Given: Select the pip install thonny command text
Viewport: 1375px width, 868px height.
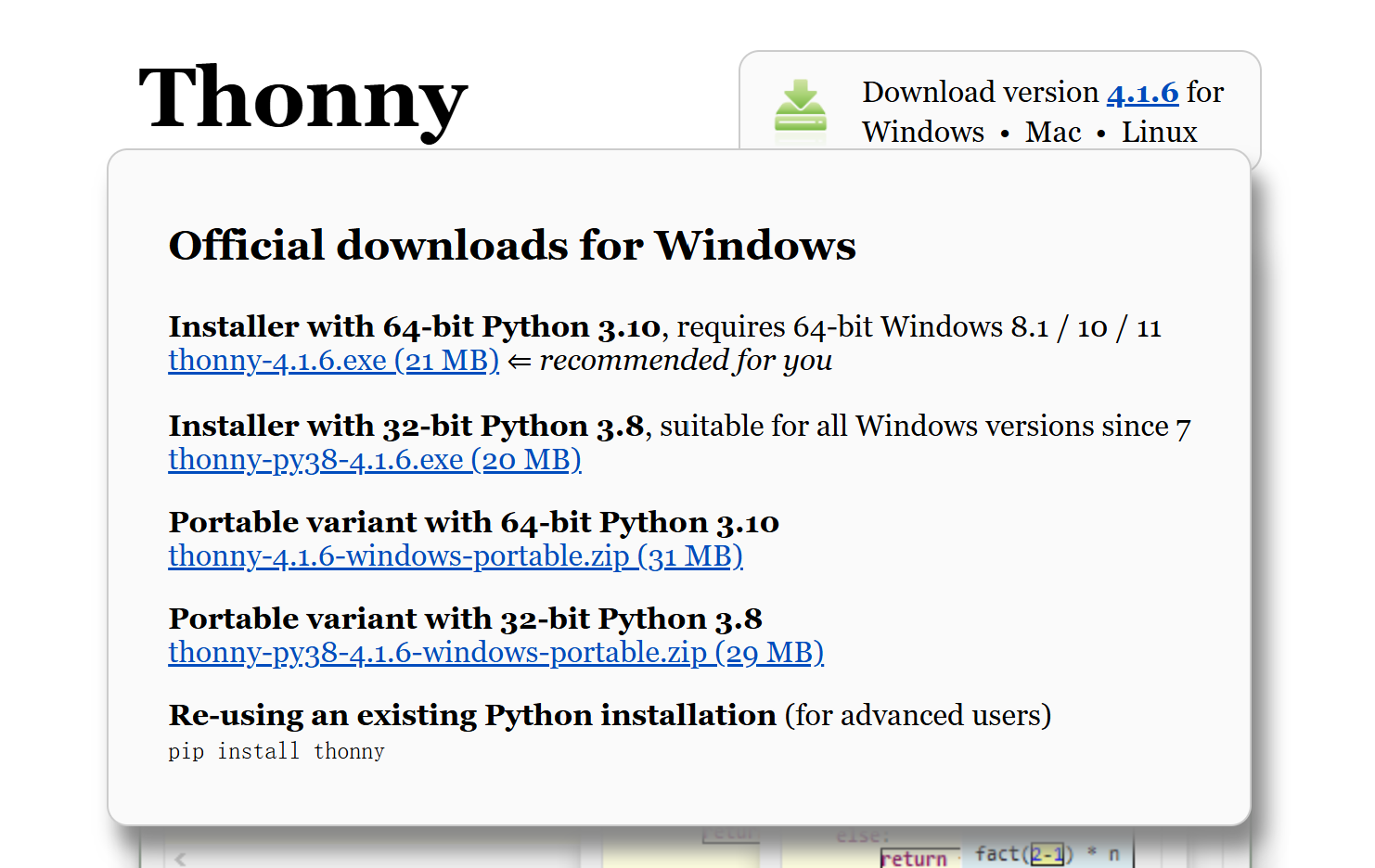Looking at the screenshot, I should tap(276, 751).
